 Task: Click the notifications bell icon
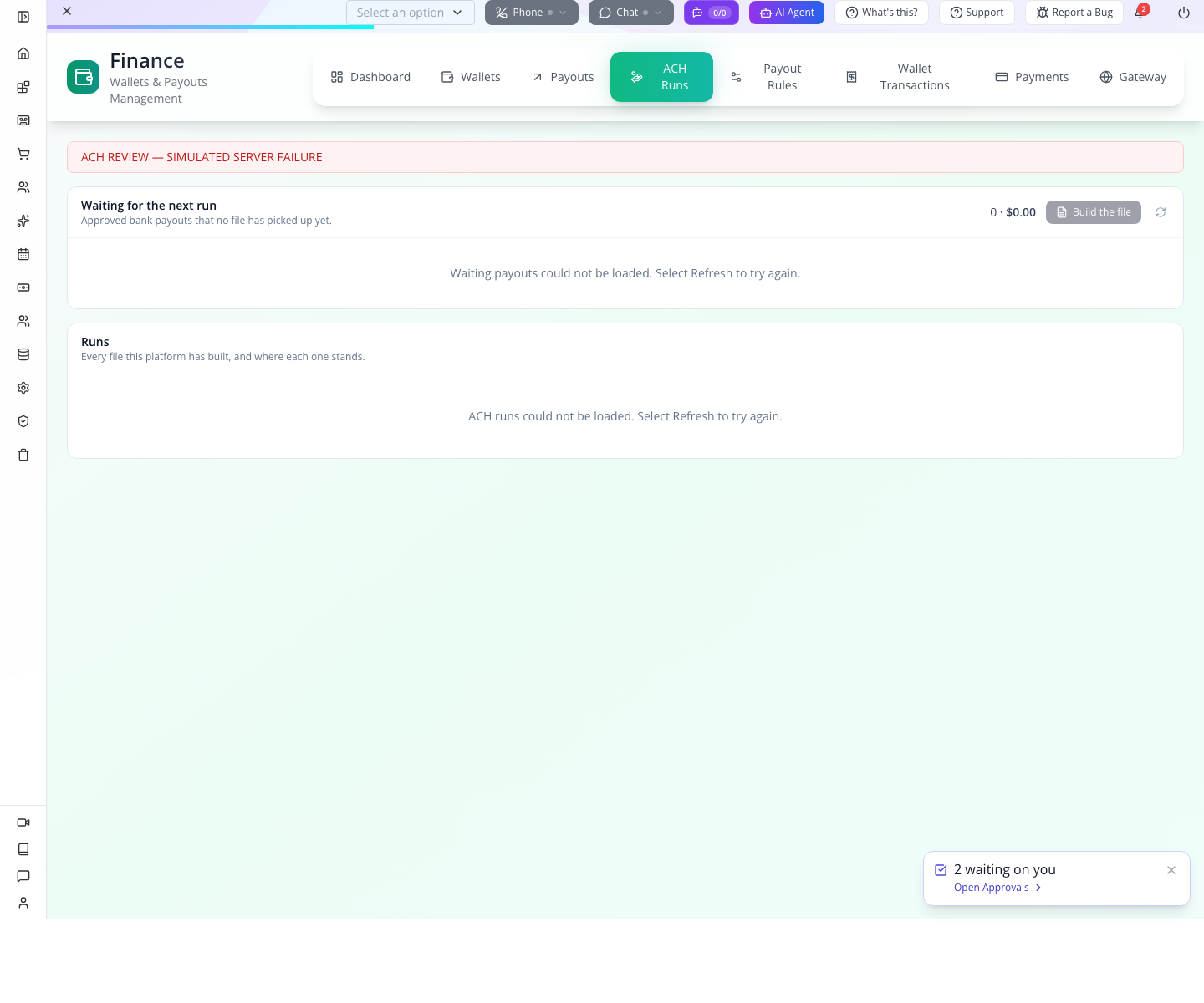point(1140,13)
